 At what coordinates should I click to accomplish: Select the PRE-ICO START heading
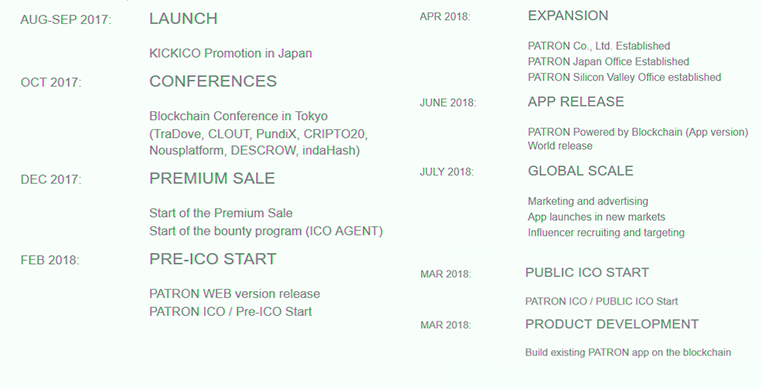213,259
